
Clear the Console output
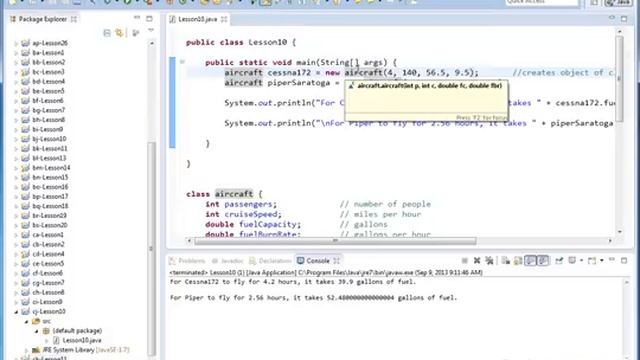(506, 260)
